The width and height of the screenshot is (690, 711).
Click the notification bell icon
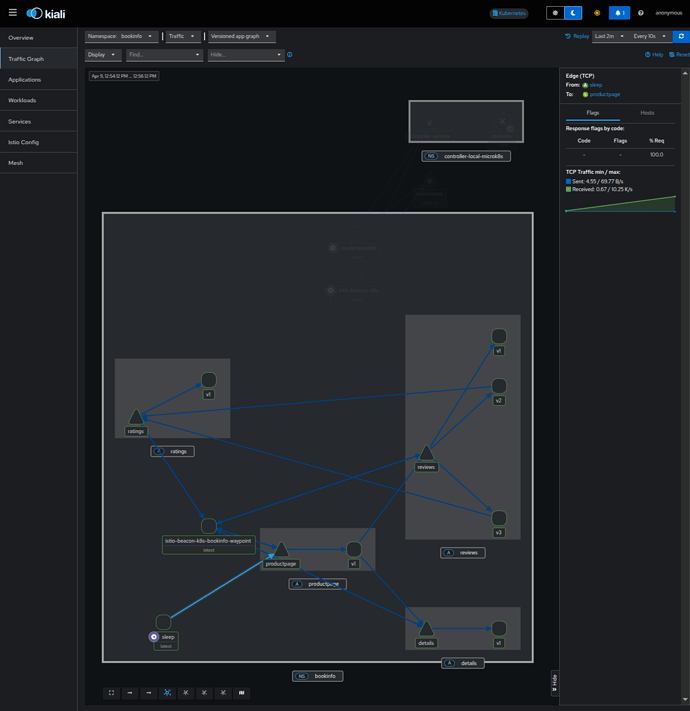(619, 13)
